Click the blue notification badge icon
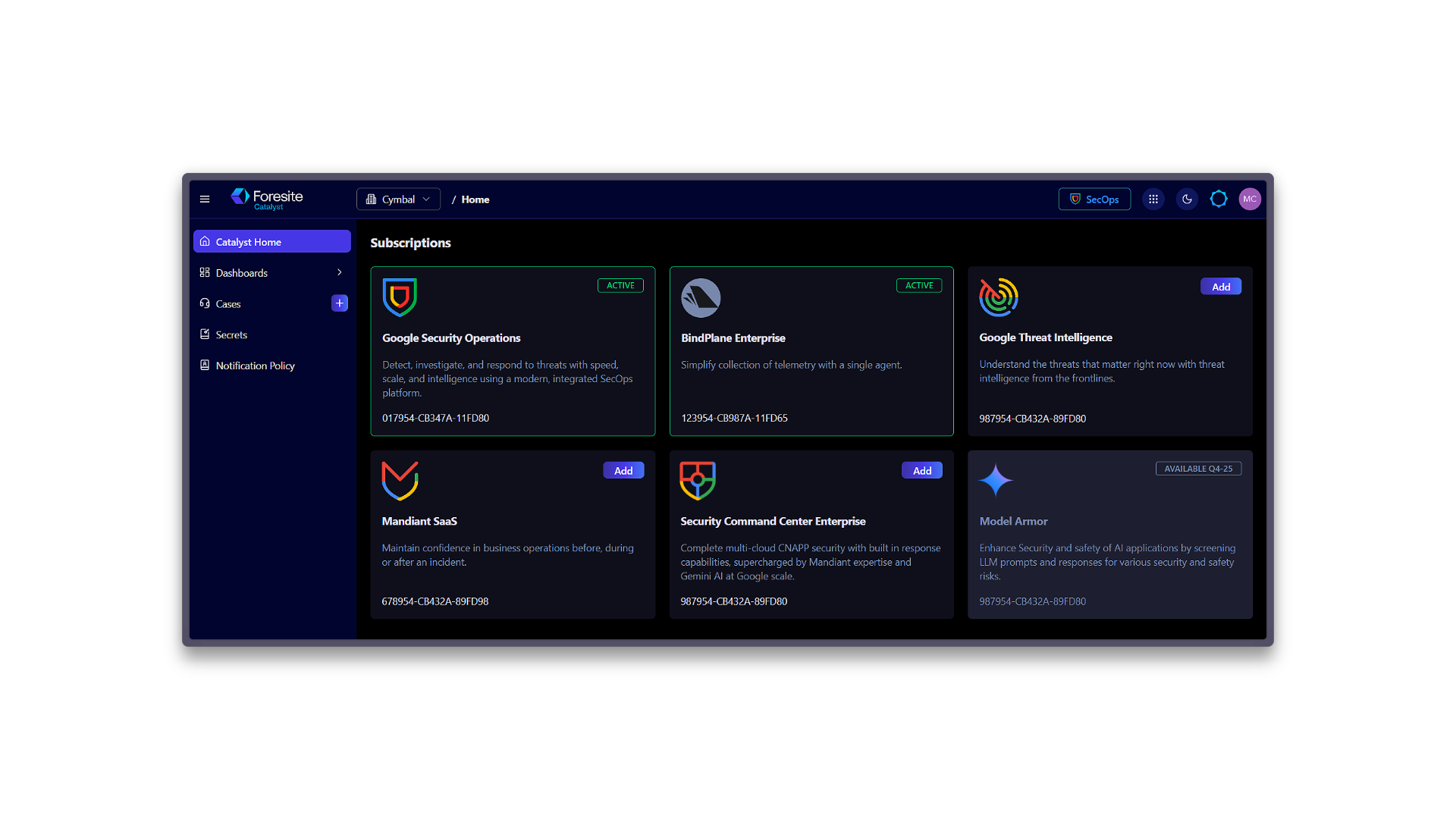Image resolution: width=1456 pixels, height=819 pixels. point(1218,199)
